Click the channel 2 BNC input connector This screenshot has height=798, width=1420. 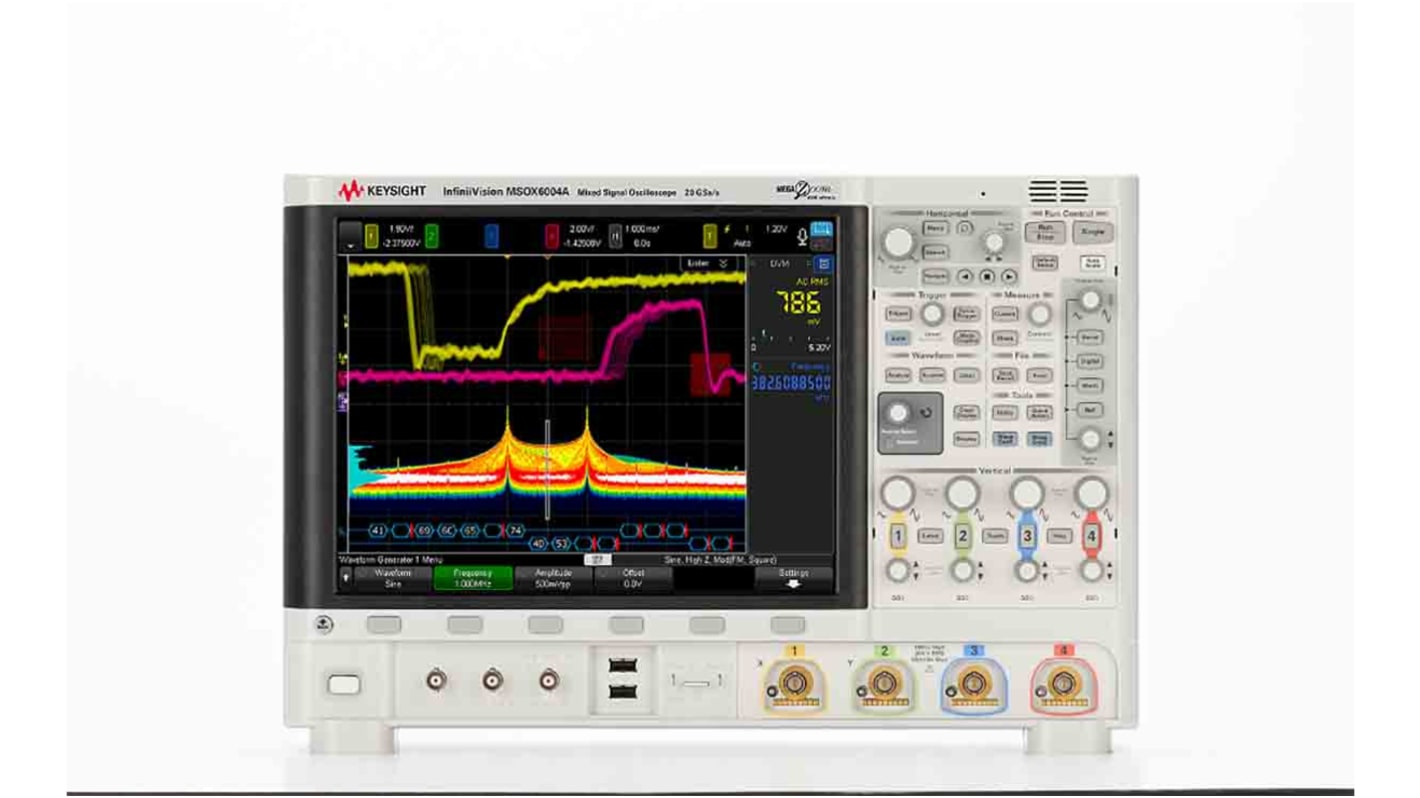tap(883, 686)
